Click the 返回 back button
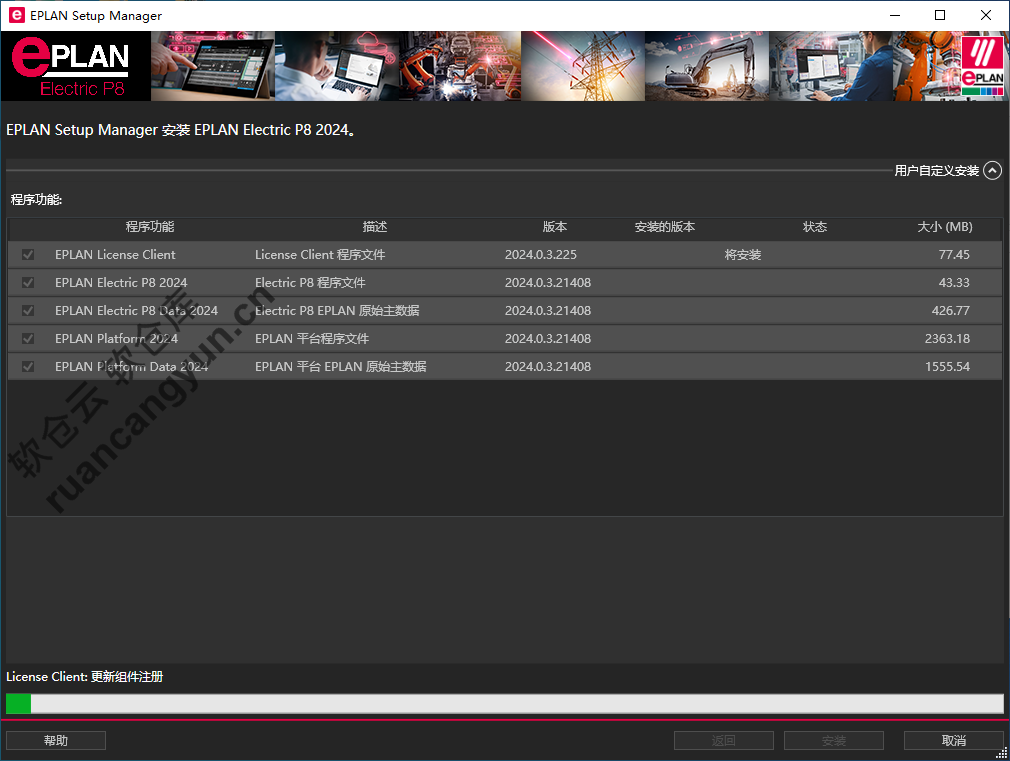The height and width of the screenshot is (761, 1010). (723, 741)
